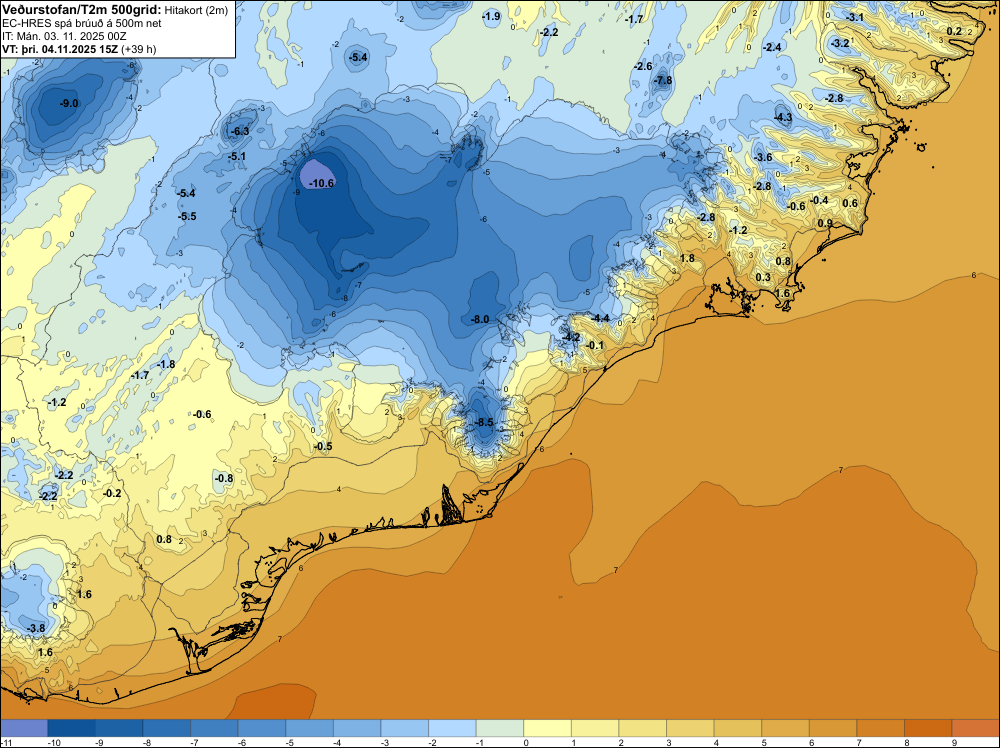
Task: Click the -8.5 temperature value
Action: [x=484, y=422]
